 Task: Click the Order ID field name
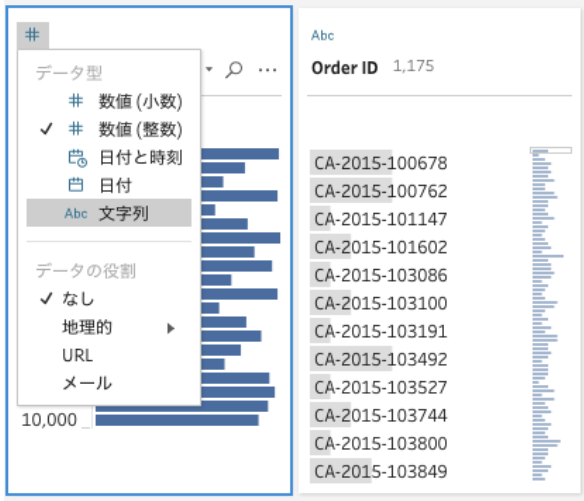345,68
